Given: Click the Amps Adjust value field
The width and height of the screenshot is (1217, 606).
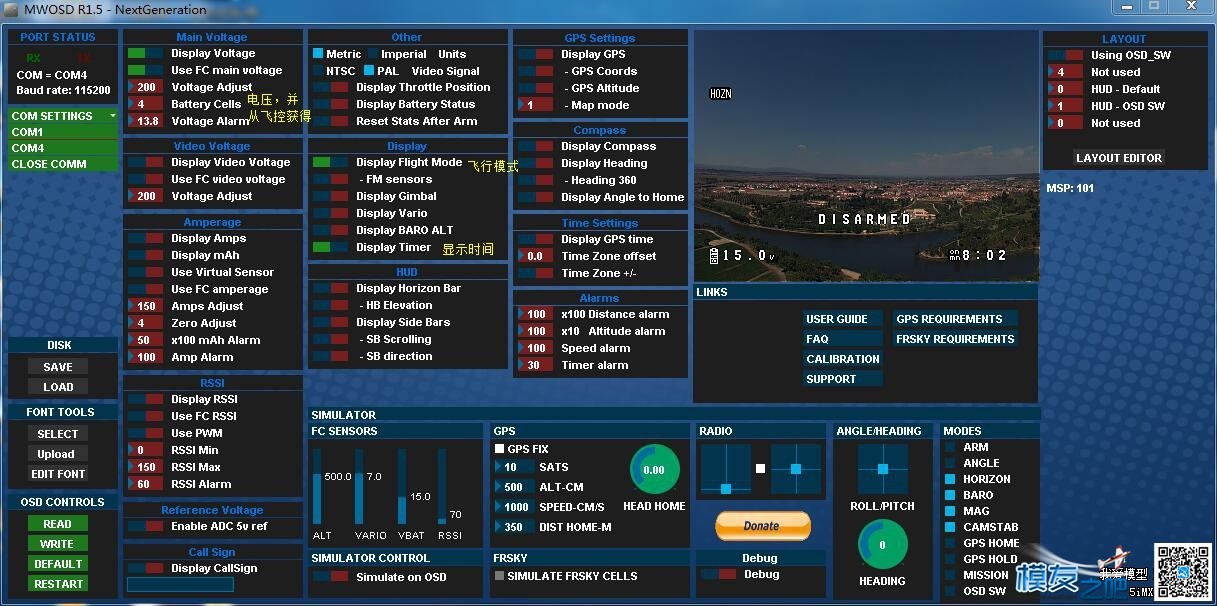Looking at the screenshot, I should pyautogui.click(x=145, y=306).
